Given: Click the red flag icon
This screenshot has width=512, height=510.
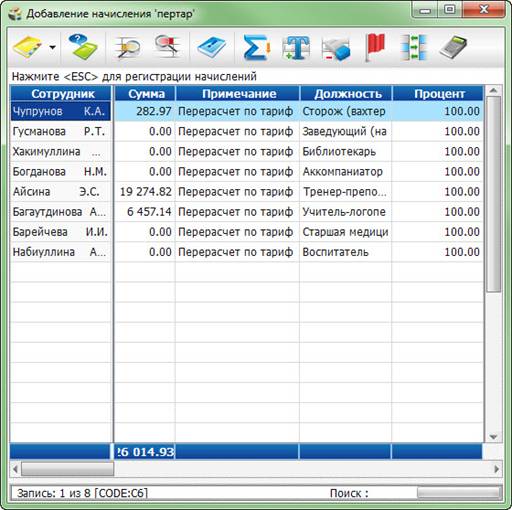Looking at the screenshot, I should (x=375, y=47).
